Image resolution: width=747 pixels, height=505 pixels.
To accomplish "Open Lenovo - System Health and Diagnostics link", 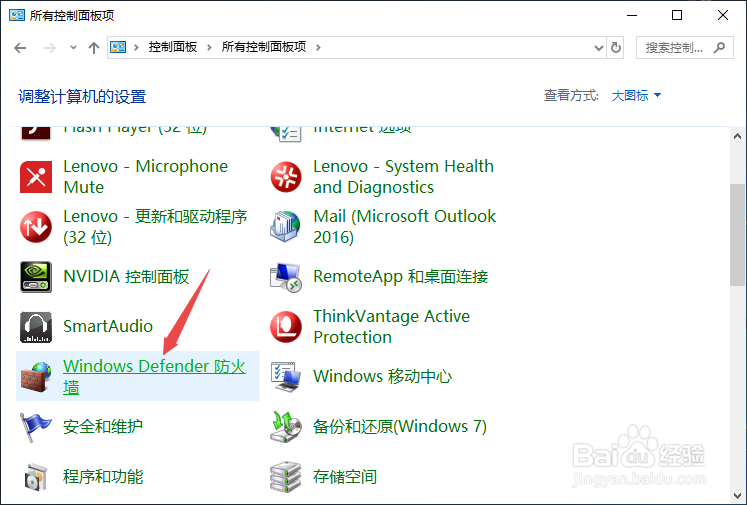I will tap(403, 177).
